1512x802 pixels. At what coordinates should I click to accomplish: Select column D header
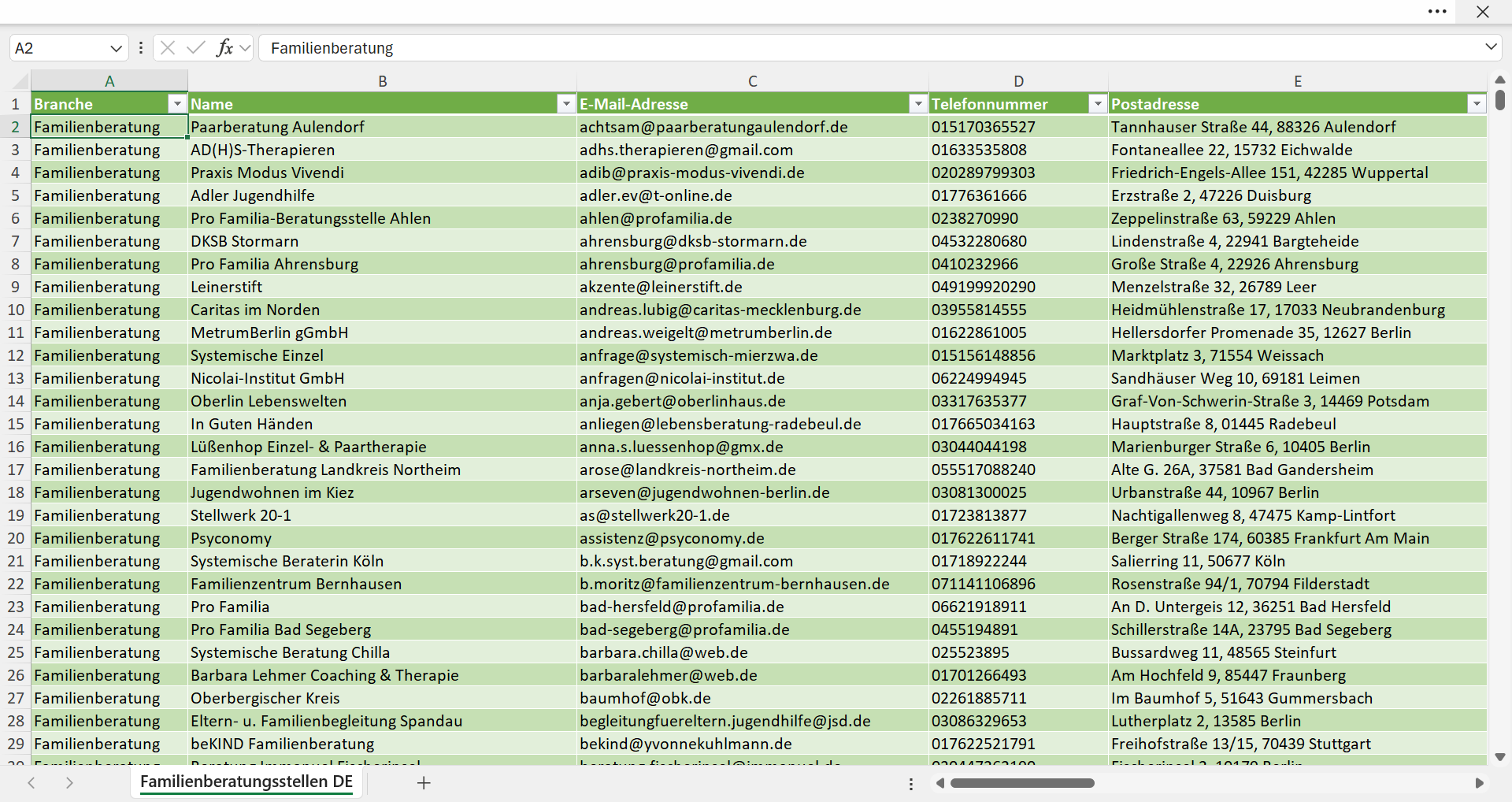1018,81
